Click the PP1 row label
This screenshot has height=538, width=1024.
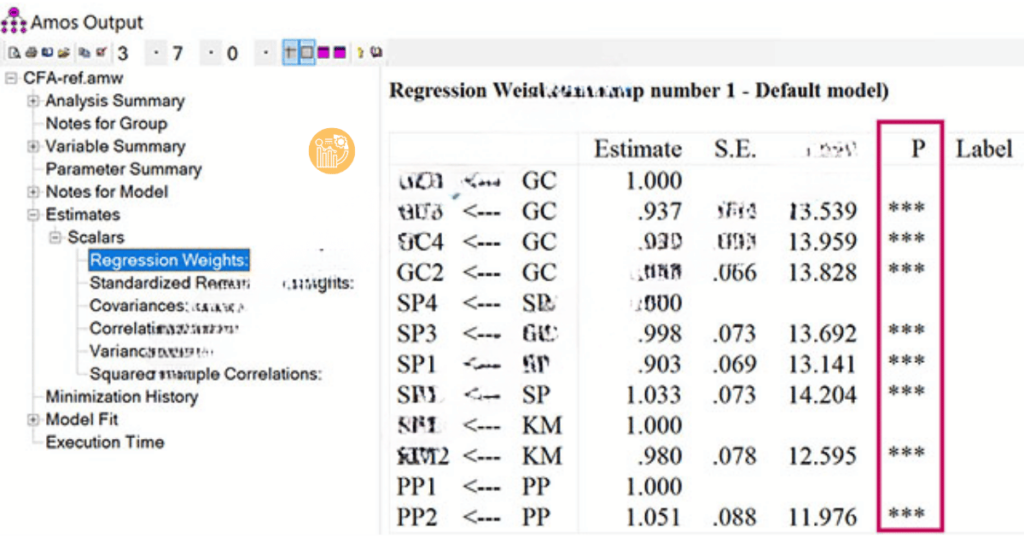(417, 487)
